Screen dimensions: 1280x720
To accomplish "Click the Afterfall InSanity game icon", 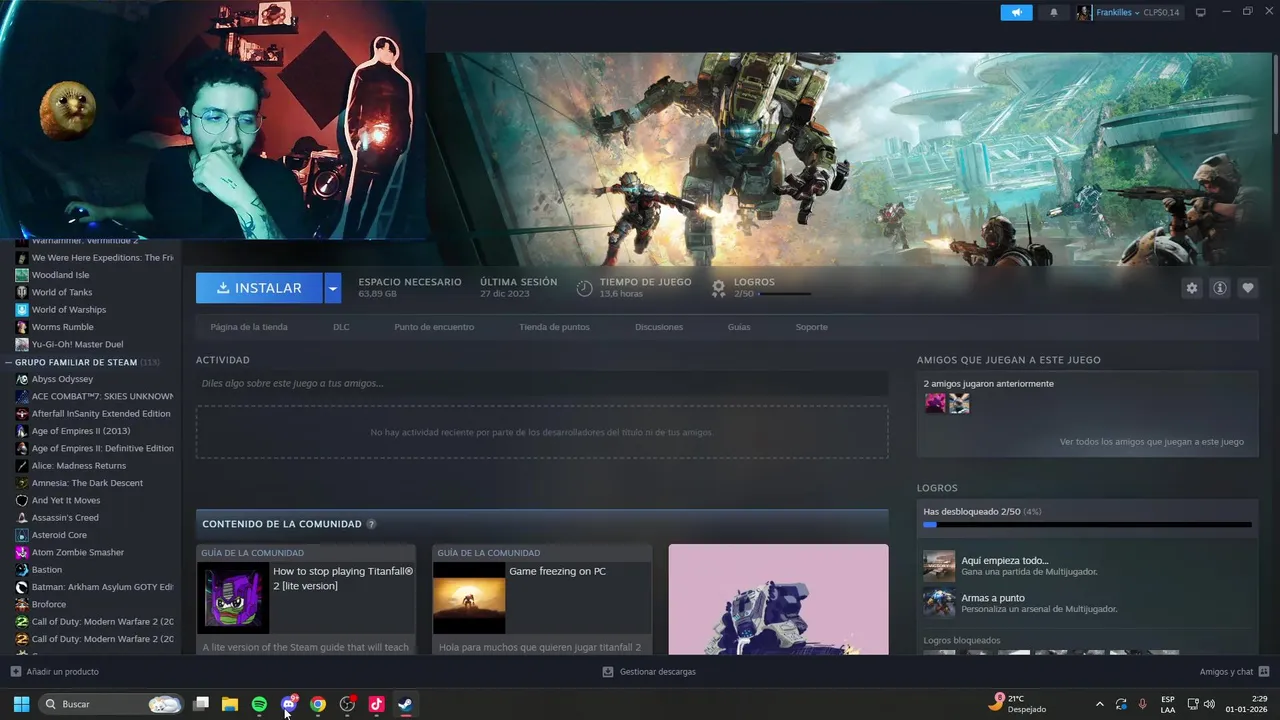I will 22,414.
